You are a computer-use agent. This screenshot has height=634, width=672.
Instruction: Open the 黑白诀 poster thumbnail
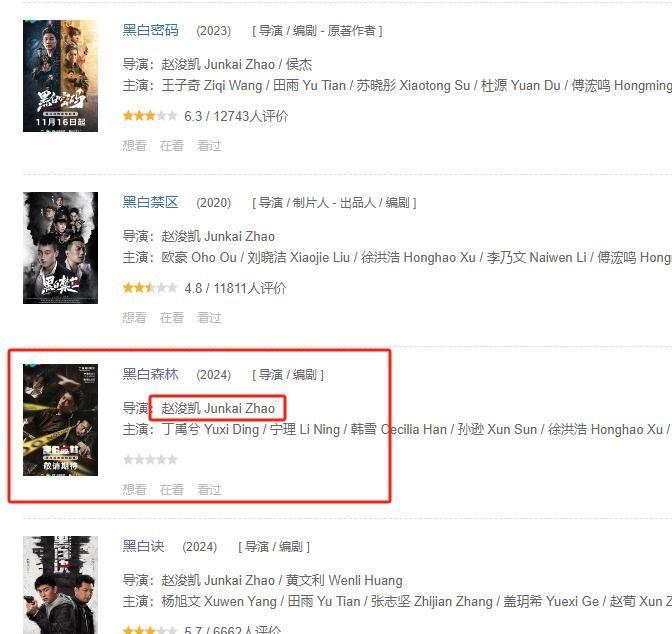60,585
